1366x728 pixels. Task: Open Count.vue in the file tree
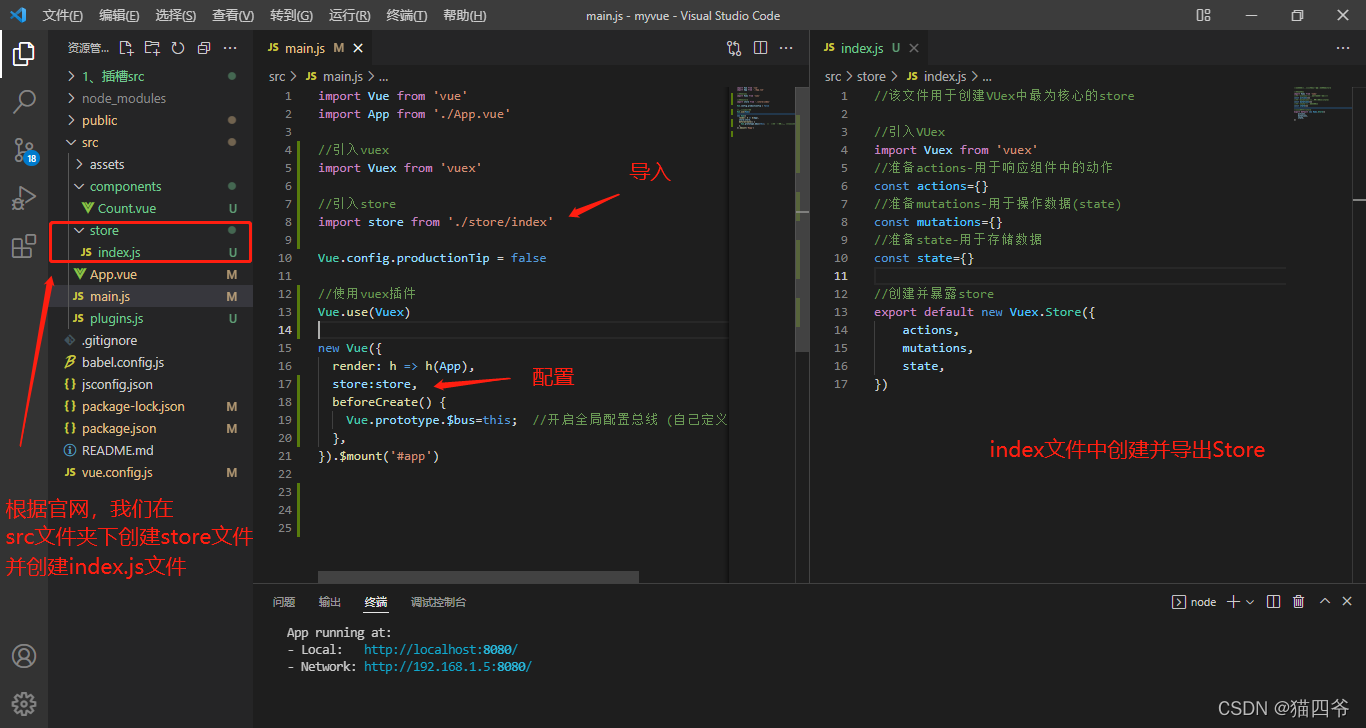pos(150,208)
